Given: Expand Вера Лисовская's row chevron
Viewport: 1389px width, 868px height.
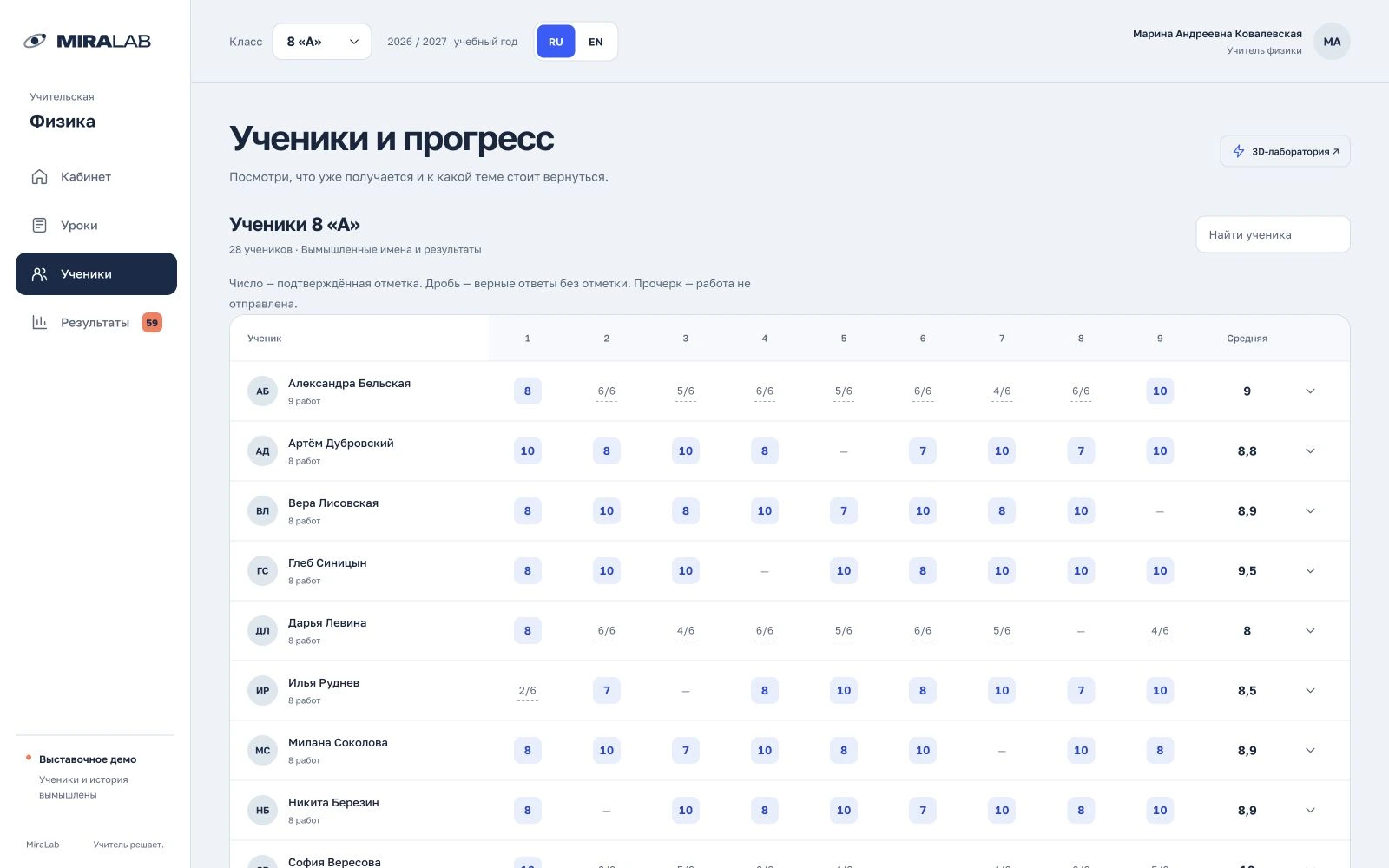Looking at the screenshot, I should 1310,511.
